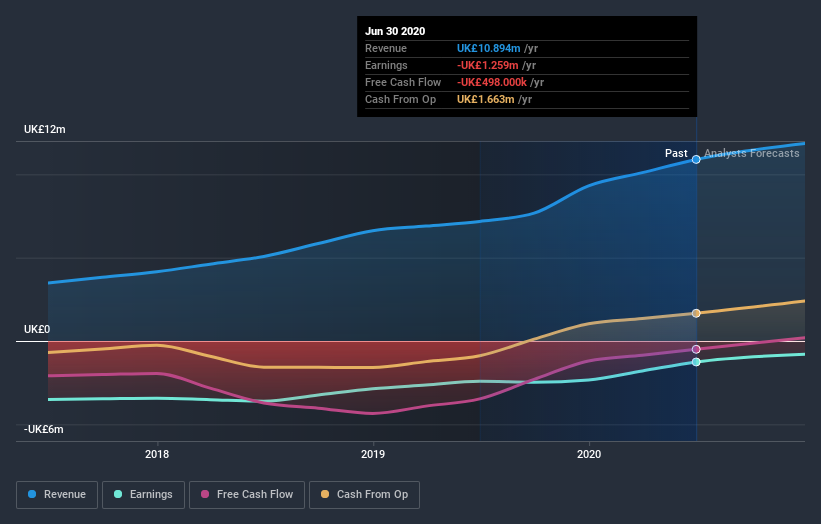The width and height of the screenshot is (821, 524).
Task: Toggle the Earnings legend button
Action: (x=143, y=495)
